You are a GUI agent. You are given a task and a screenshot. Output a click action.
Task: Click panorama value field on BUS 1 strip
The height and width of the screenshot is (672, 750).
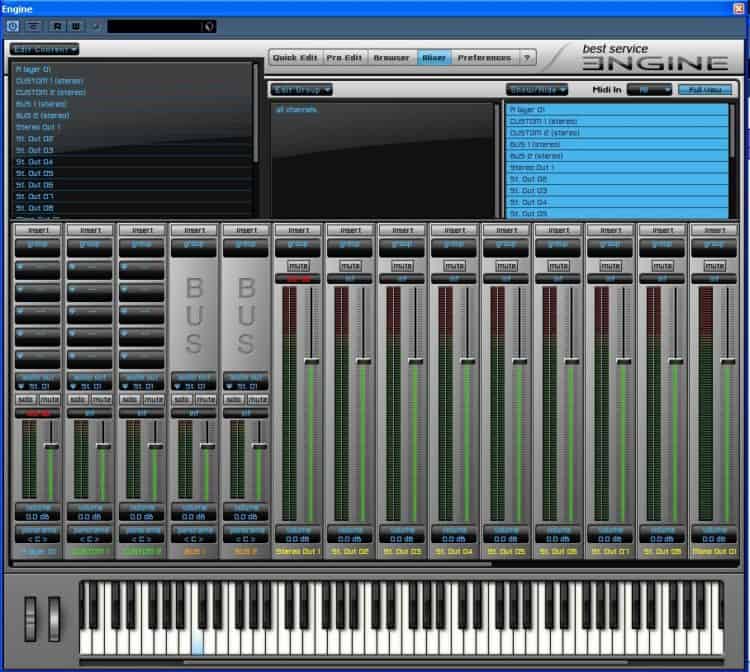point(194,539)
